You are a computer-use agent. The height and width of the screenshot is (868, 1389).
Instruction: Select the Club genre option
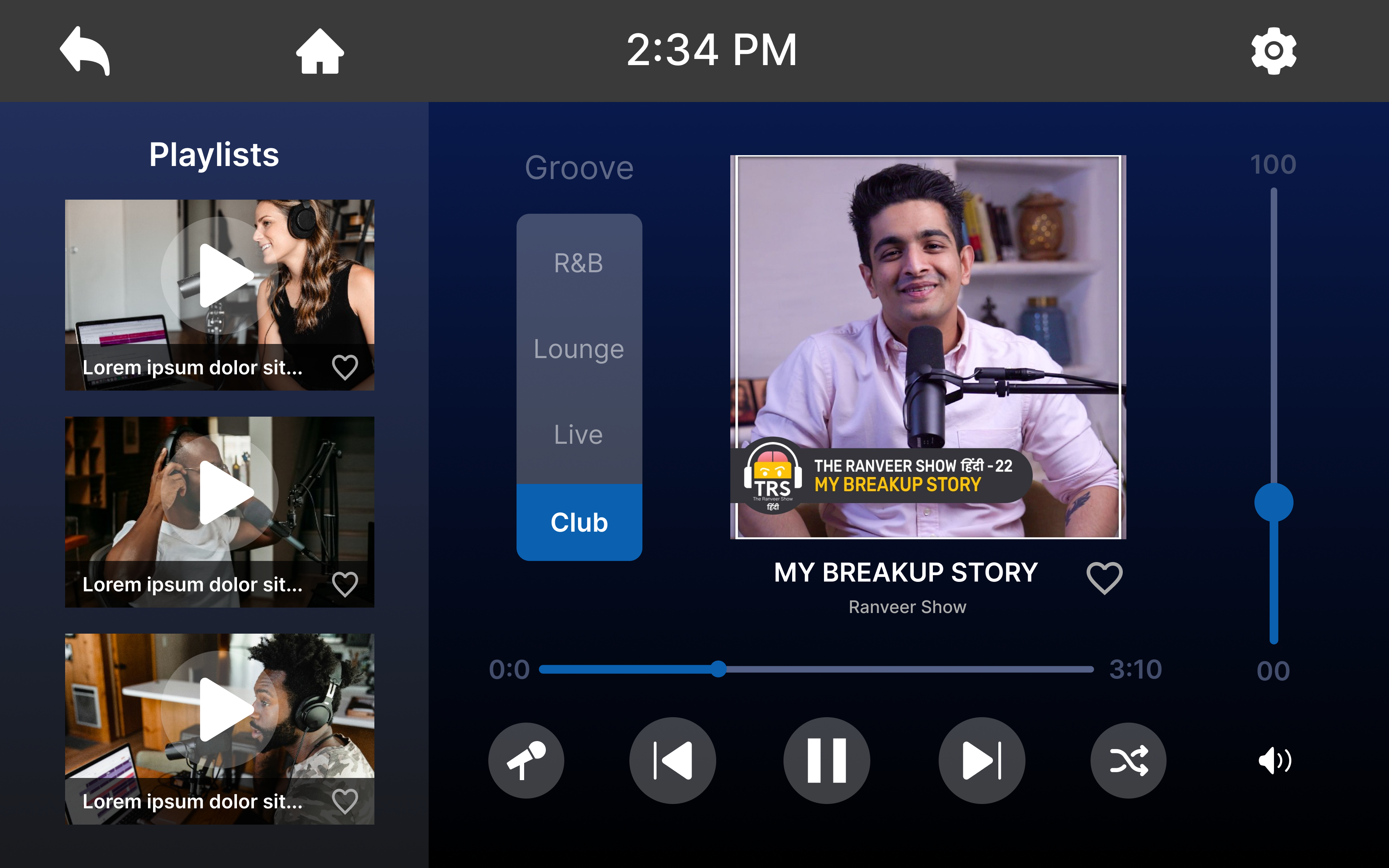[x=578, y=522]
